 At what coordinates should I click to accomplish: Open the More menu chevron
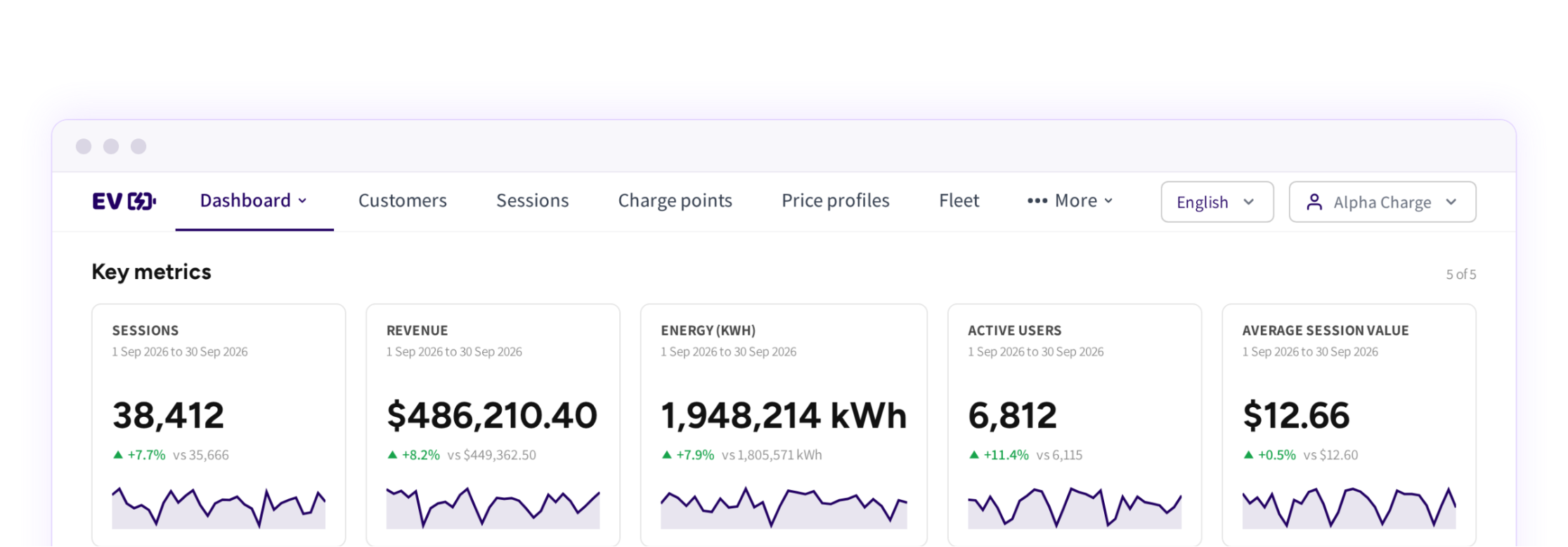(x=1108, y=201)
